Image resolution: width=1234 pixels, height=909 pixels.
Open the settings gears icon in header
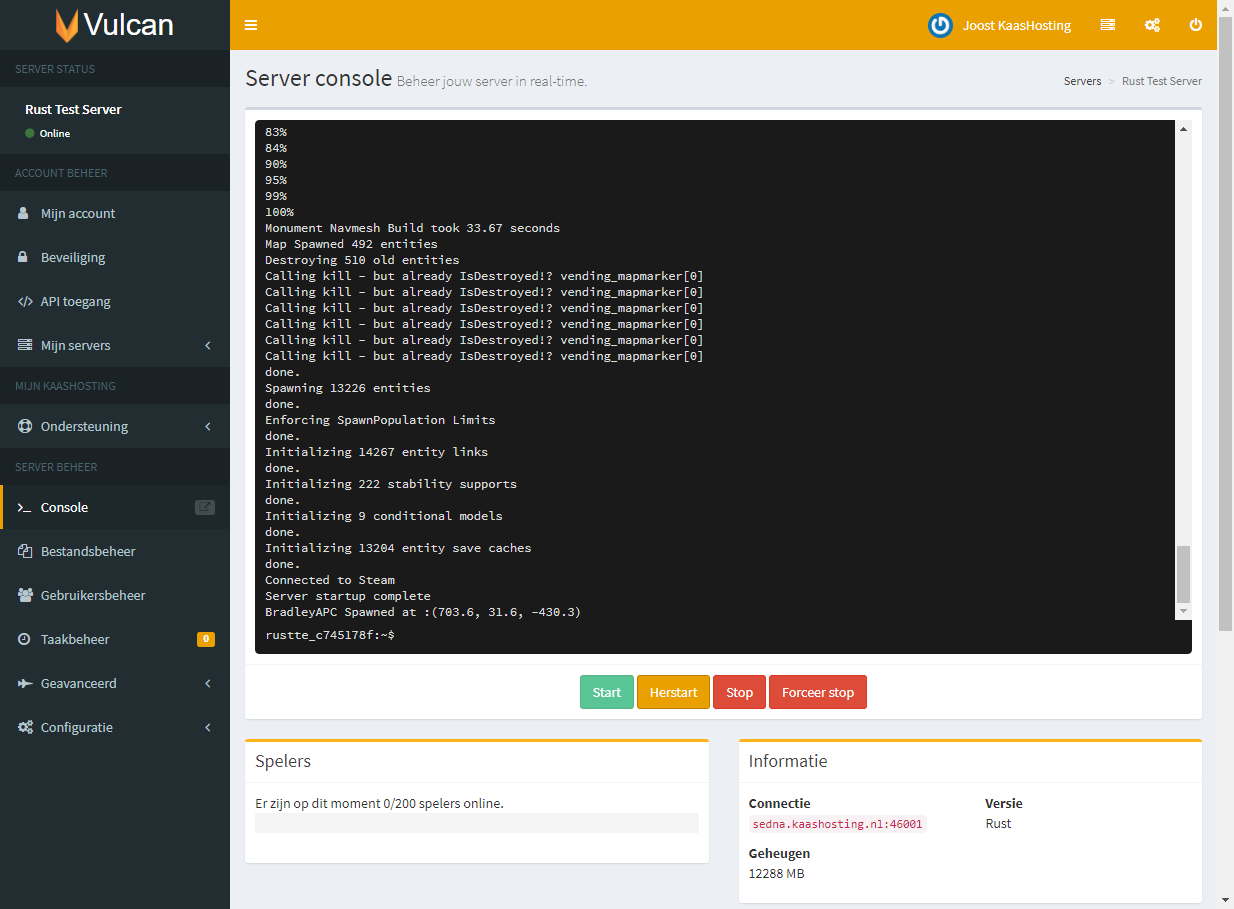coord(1152,25)
